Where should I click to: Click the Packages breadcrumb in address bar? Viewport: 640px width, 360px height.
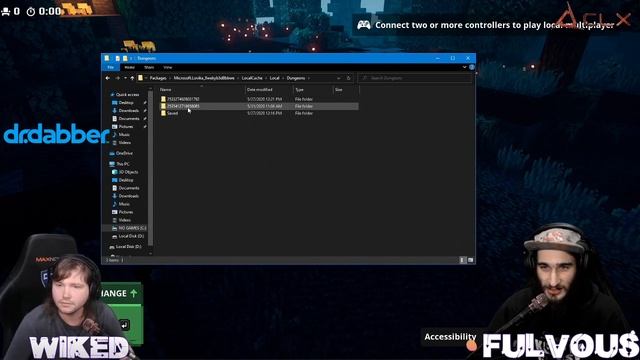click(158, 78)
